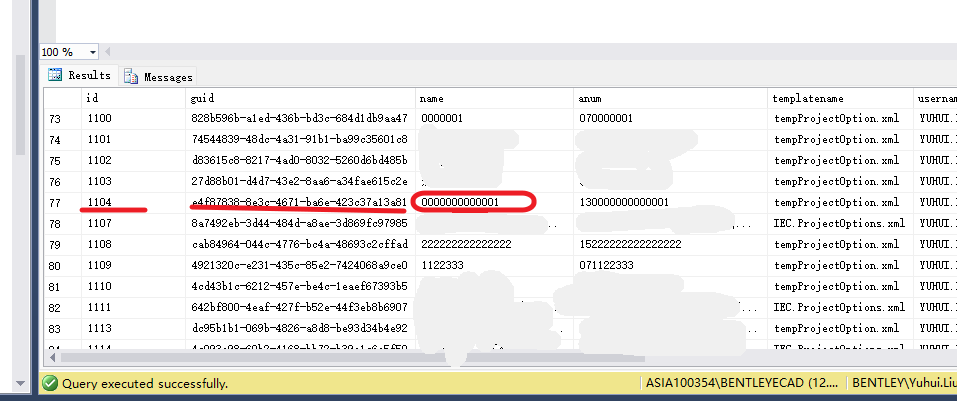Click guid 4921320c-e231-435c-85e2-7424068a9ce0
Screen dimensions: 957x401
tap(299, 266)
